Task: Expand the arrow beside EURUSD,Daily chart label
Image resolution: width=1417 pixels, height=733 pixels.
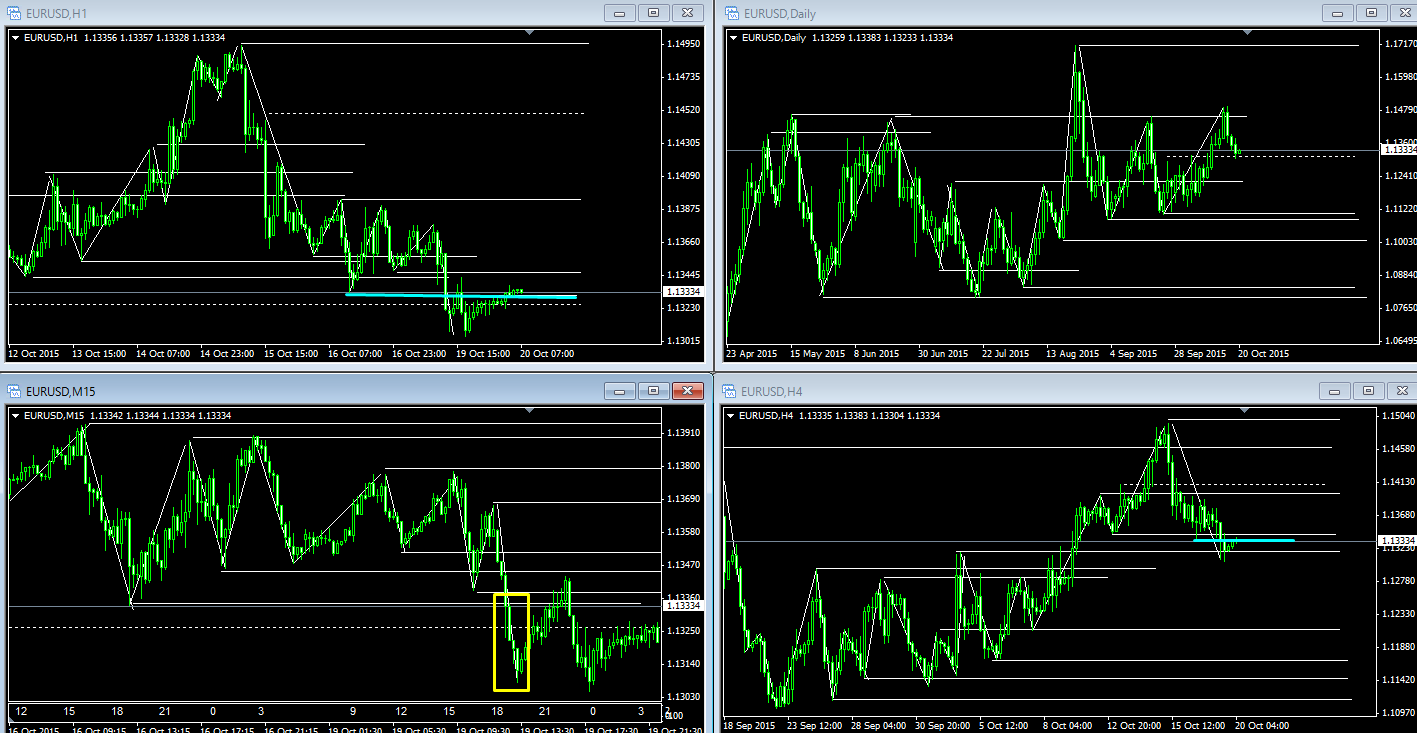Action: (734, 38)
